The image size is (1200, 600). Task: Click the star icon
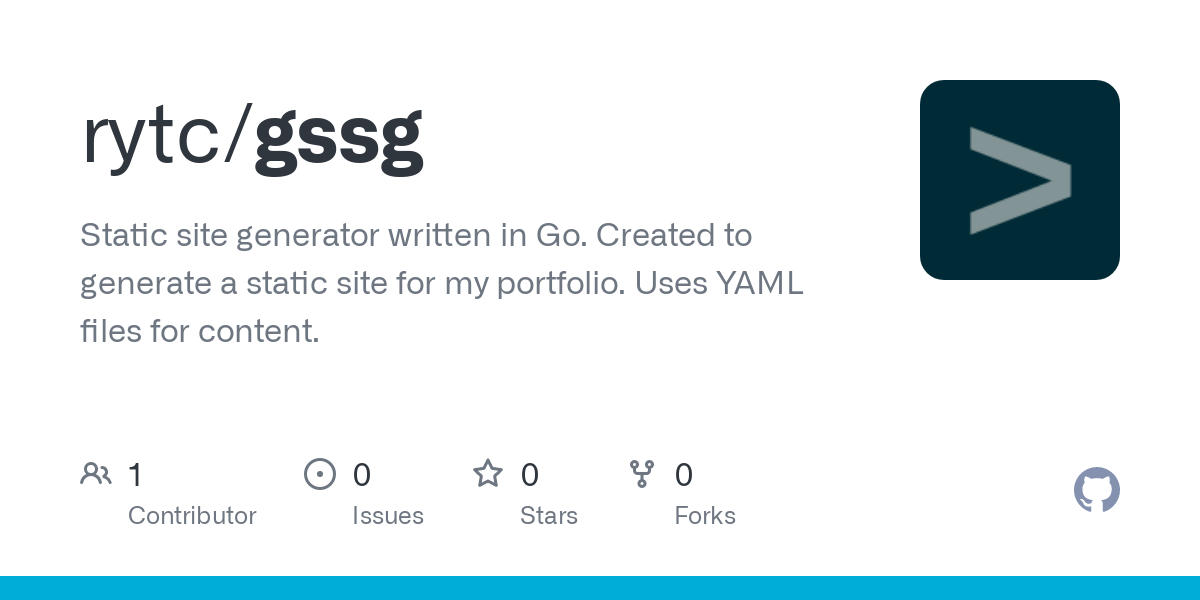tap(488, 474)
